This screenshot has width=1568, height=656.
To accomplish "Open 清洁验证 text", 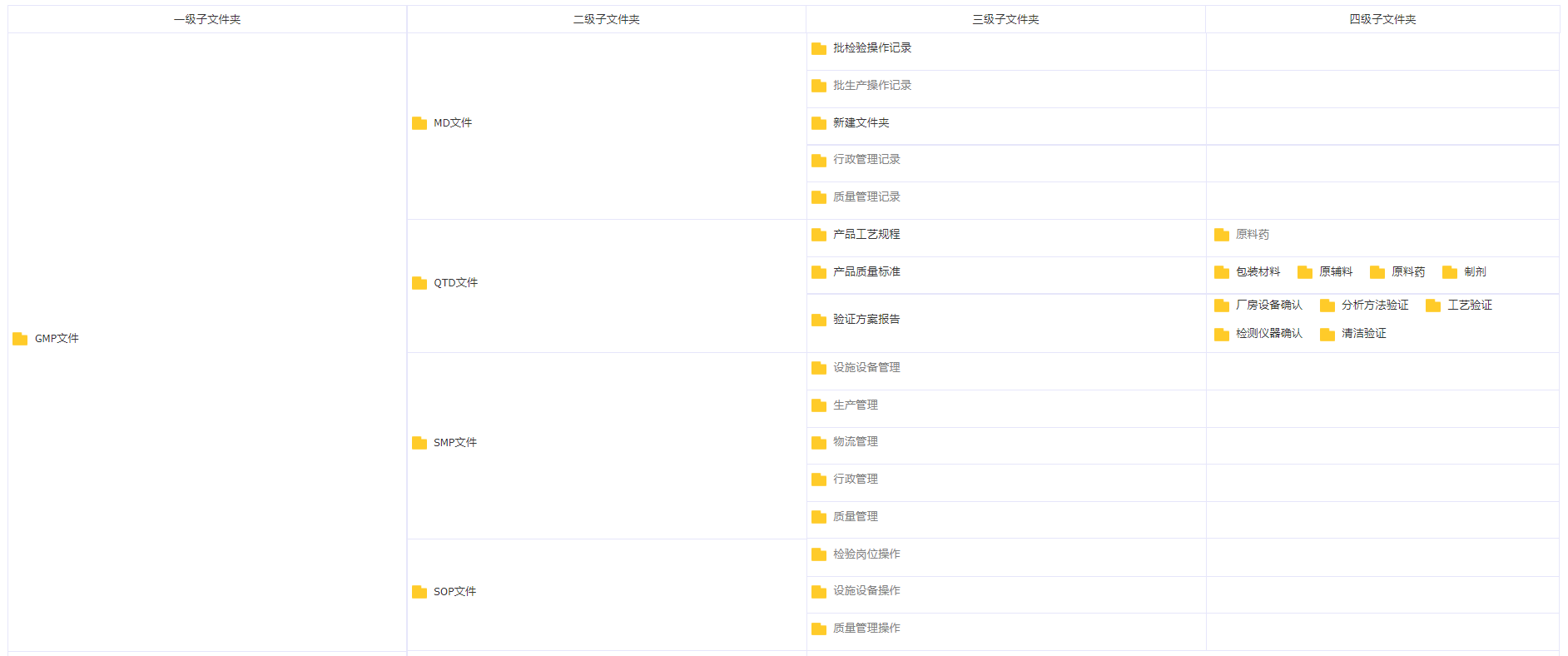I will click(1364, 333).
